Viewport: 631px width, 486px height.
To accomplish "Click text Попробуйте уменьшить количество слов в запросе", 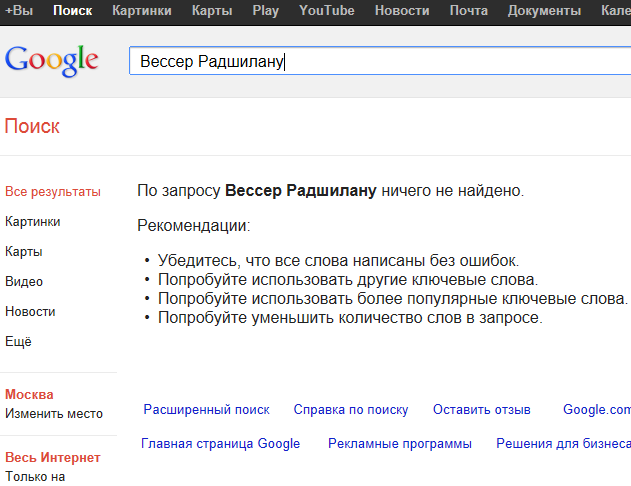I will pos(350,318).
